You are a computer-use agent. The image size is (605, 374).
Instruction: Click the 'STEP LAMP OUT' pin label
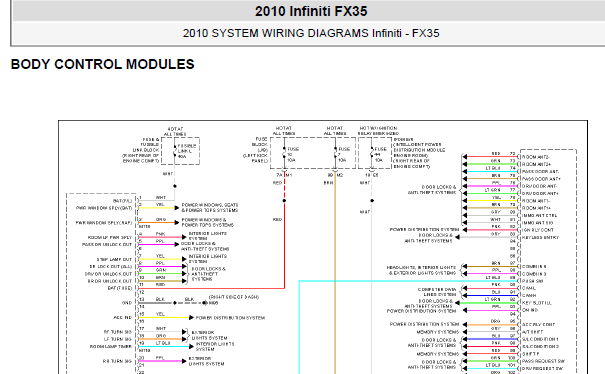pyautogui.click(x=114, y=259)
